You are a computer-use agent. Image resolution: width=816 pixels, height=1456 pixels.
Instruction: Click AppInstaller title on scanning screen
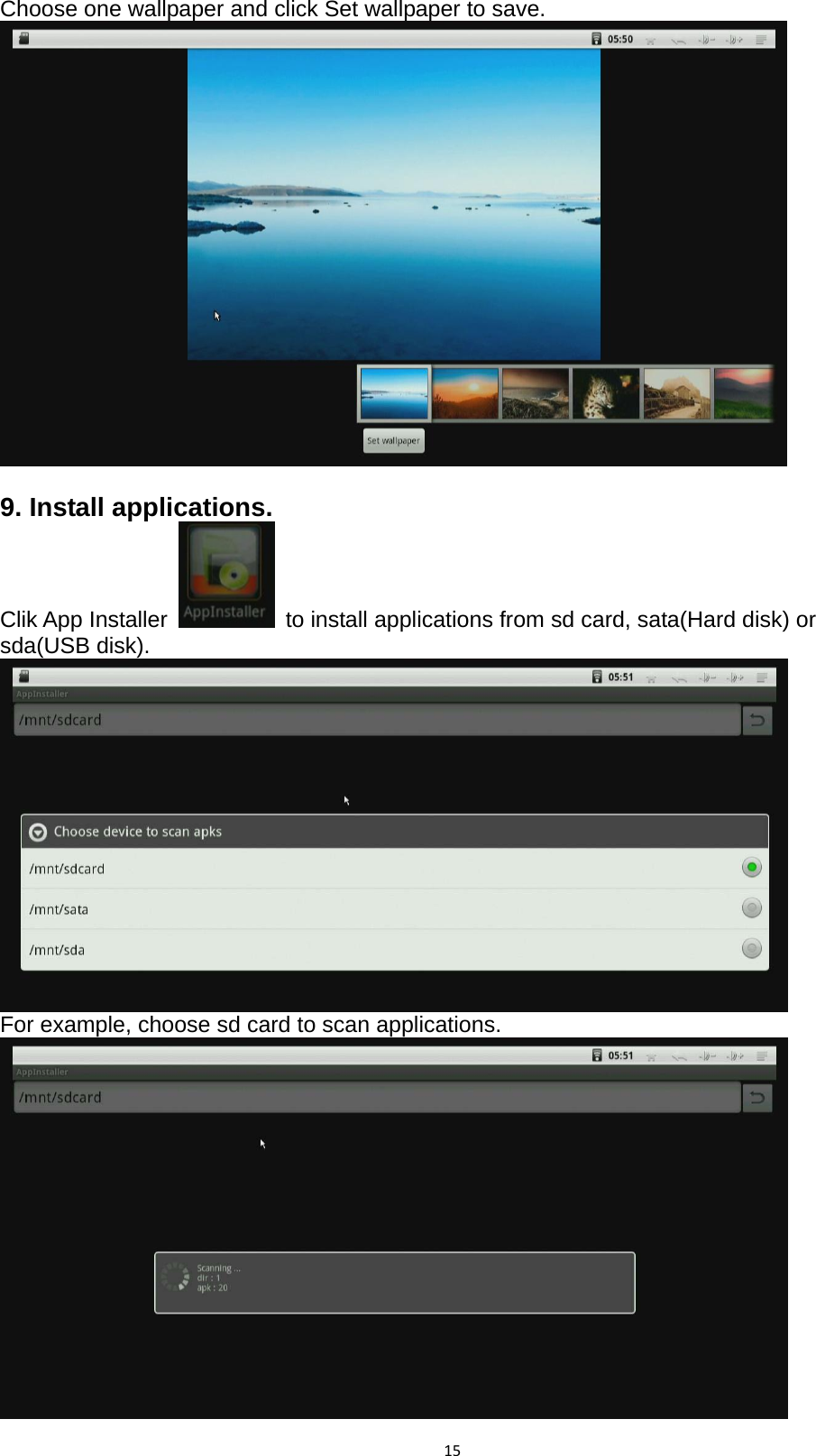click(42, 1072)
